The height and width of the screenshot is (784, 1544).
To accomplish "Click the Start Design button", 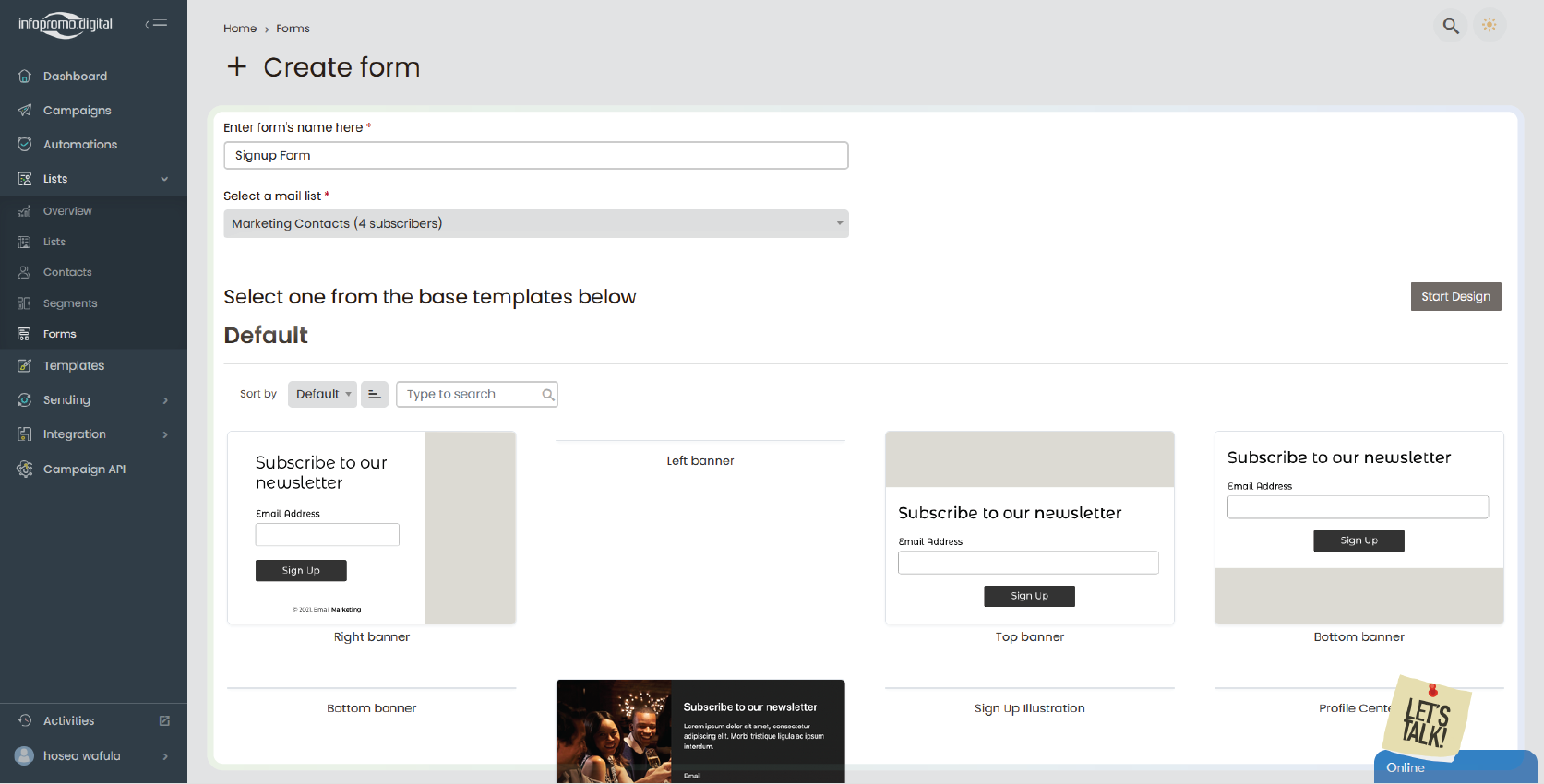I will [x=1455, y=296].
